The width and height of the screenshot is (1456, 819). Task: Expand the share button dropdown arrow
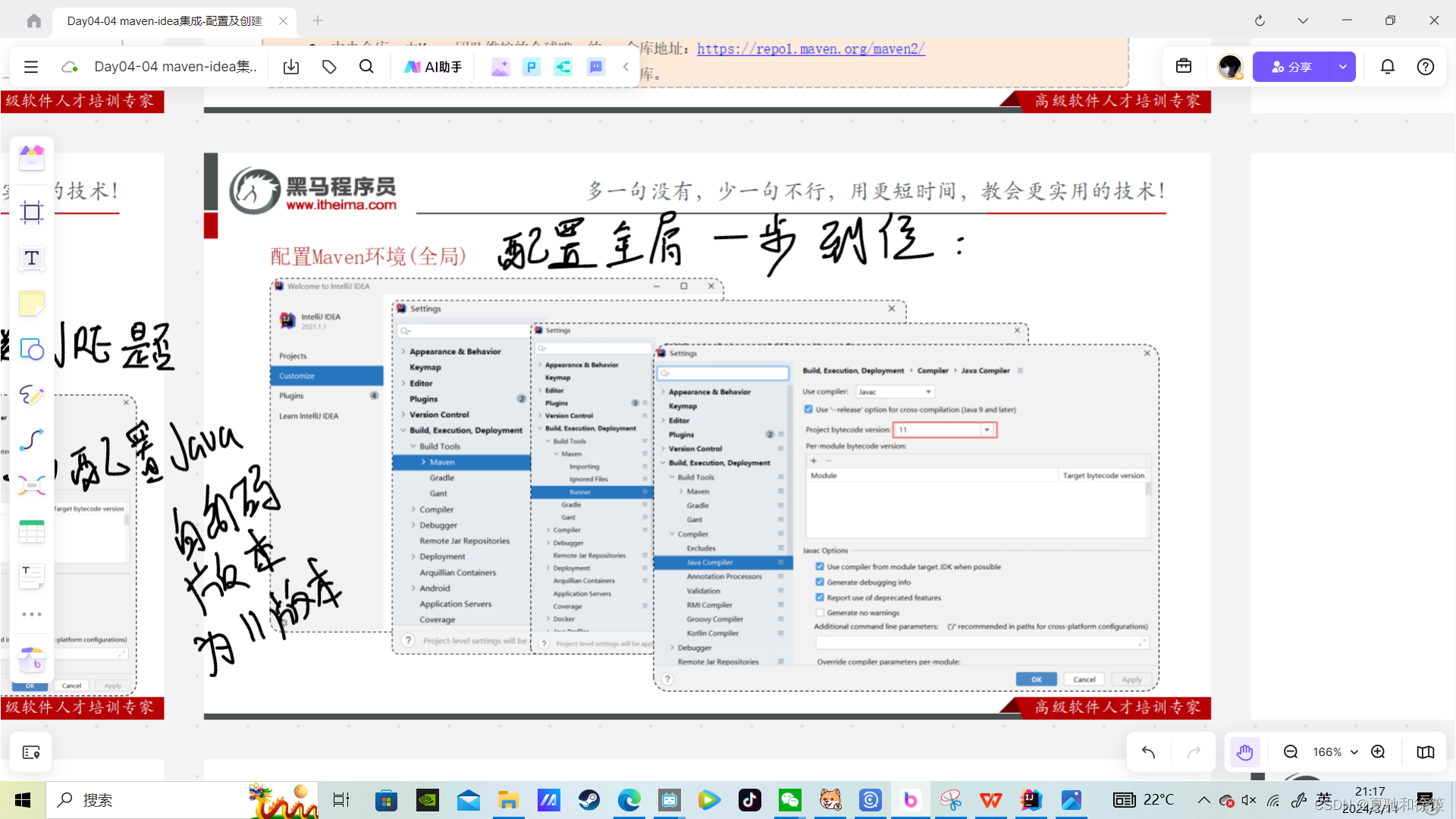coord(1343,67)
